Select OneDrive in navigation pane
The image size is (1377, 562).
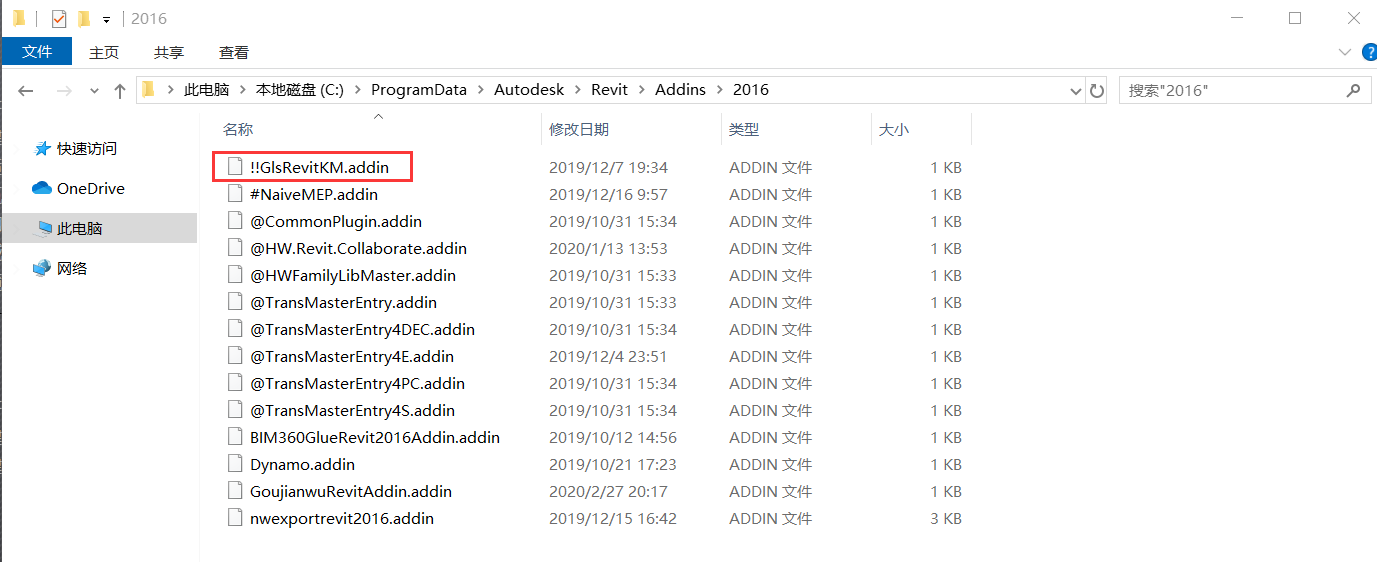tap(91, 188)
